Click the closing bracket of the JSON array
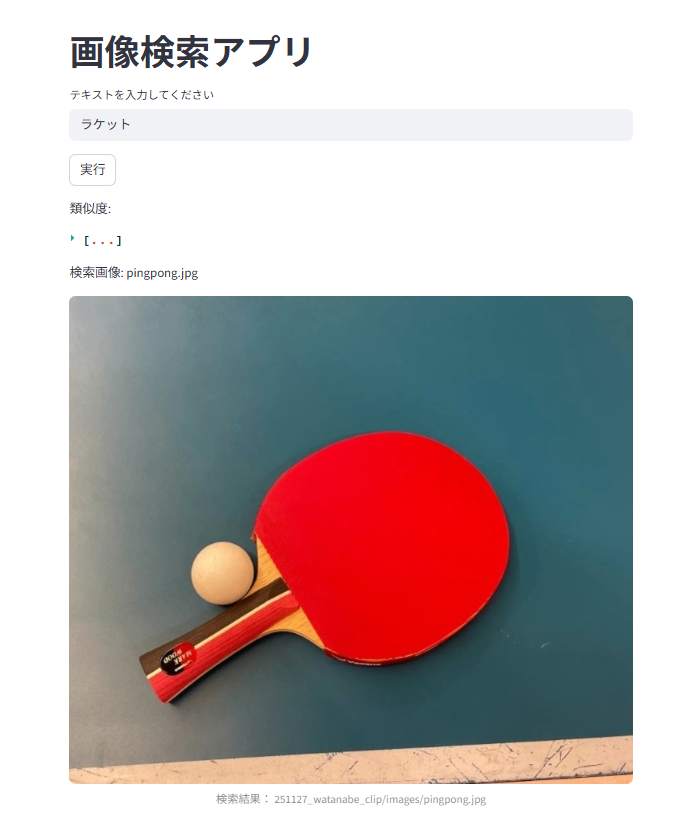Screen dimensions: 687x826 [x=119, y=241]
